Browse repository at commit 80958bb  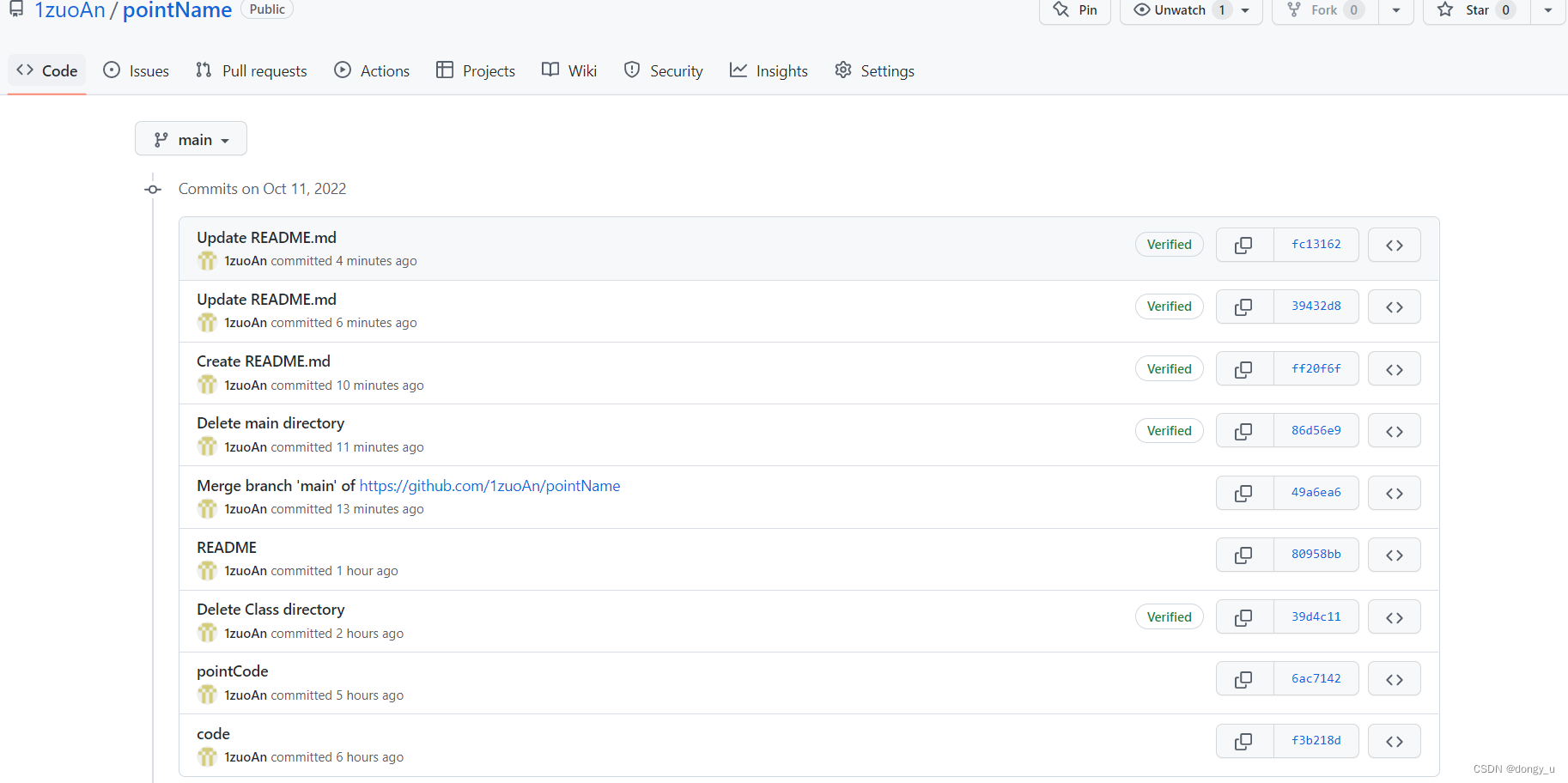(1394, 555)
